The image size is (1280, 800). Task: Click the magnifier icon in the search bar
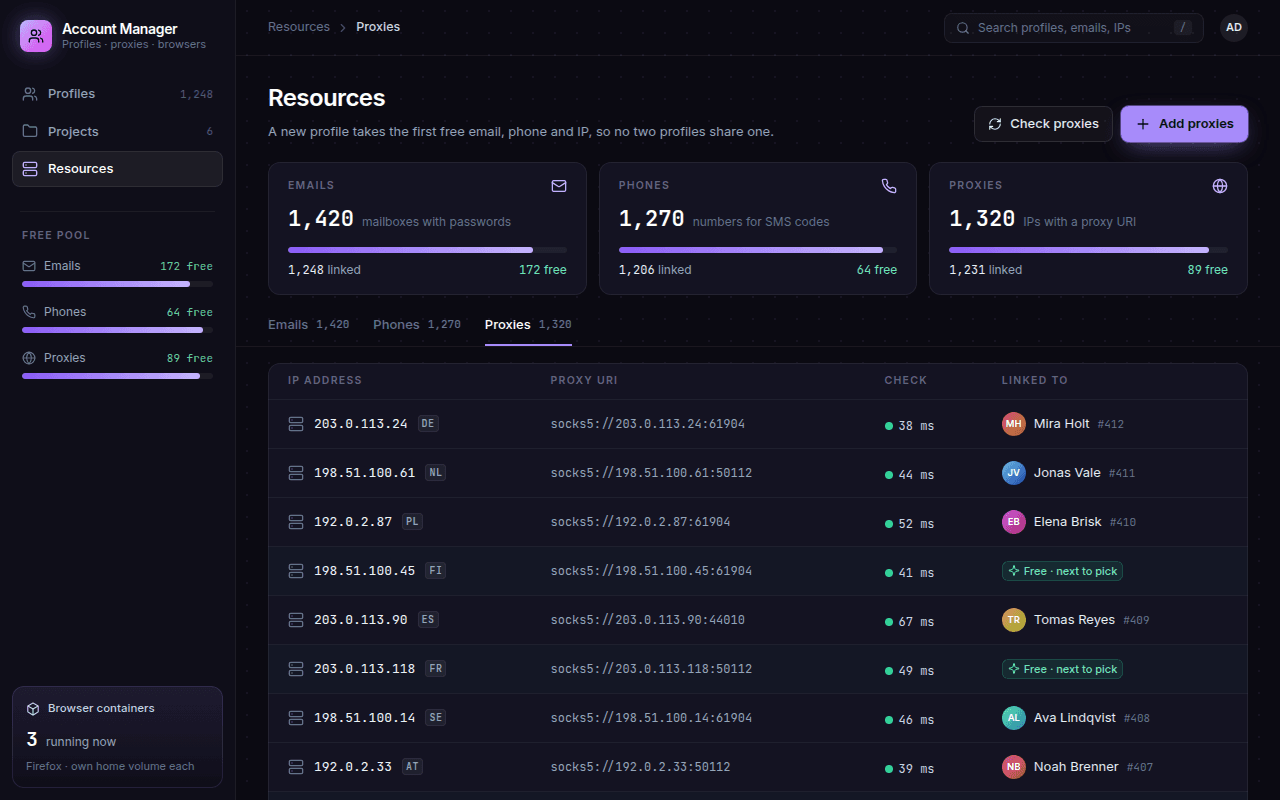tap(964, 28)
